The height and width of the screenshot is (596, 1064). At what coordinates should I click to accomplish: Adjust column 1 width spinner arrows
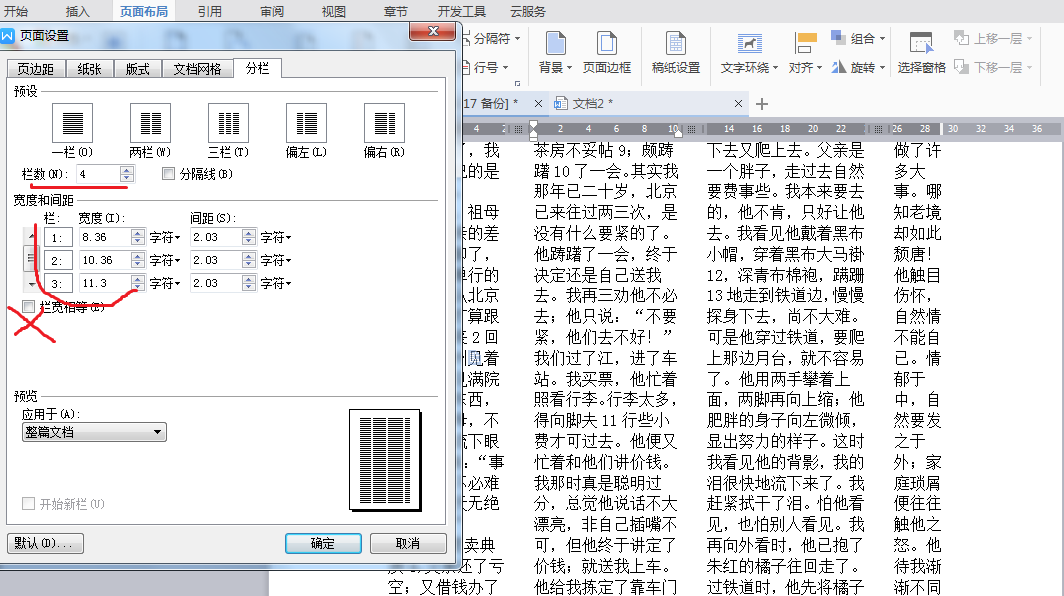click(138, 238)
